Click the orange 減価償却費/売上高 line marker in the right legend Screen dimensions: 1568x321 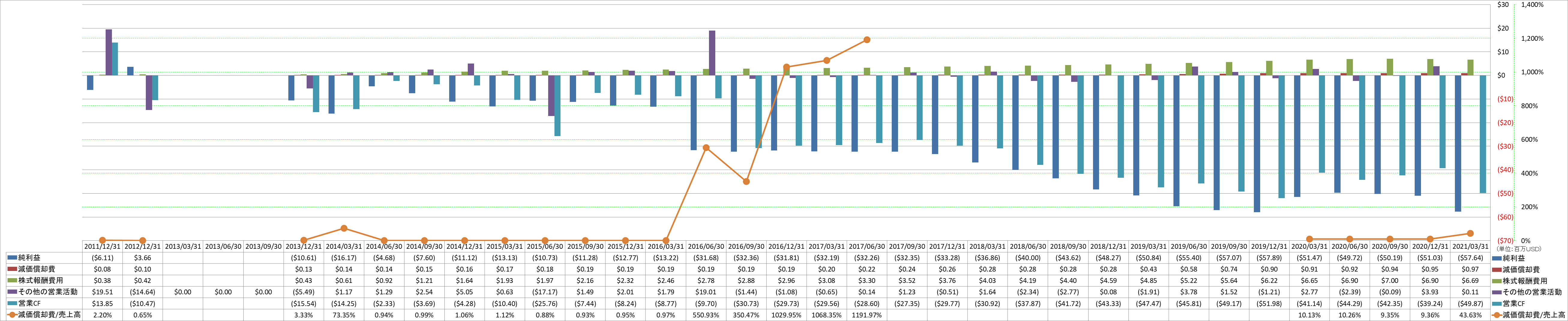[x=1496, y=315]
